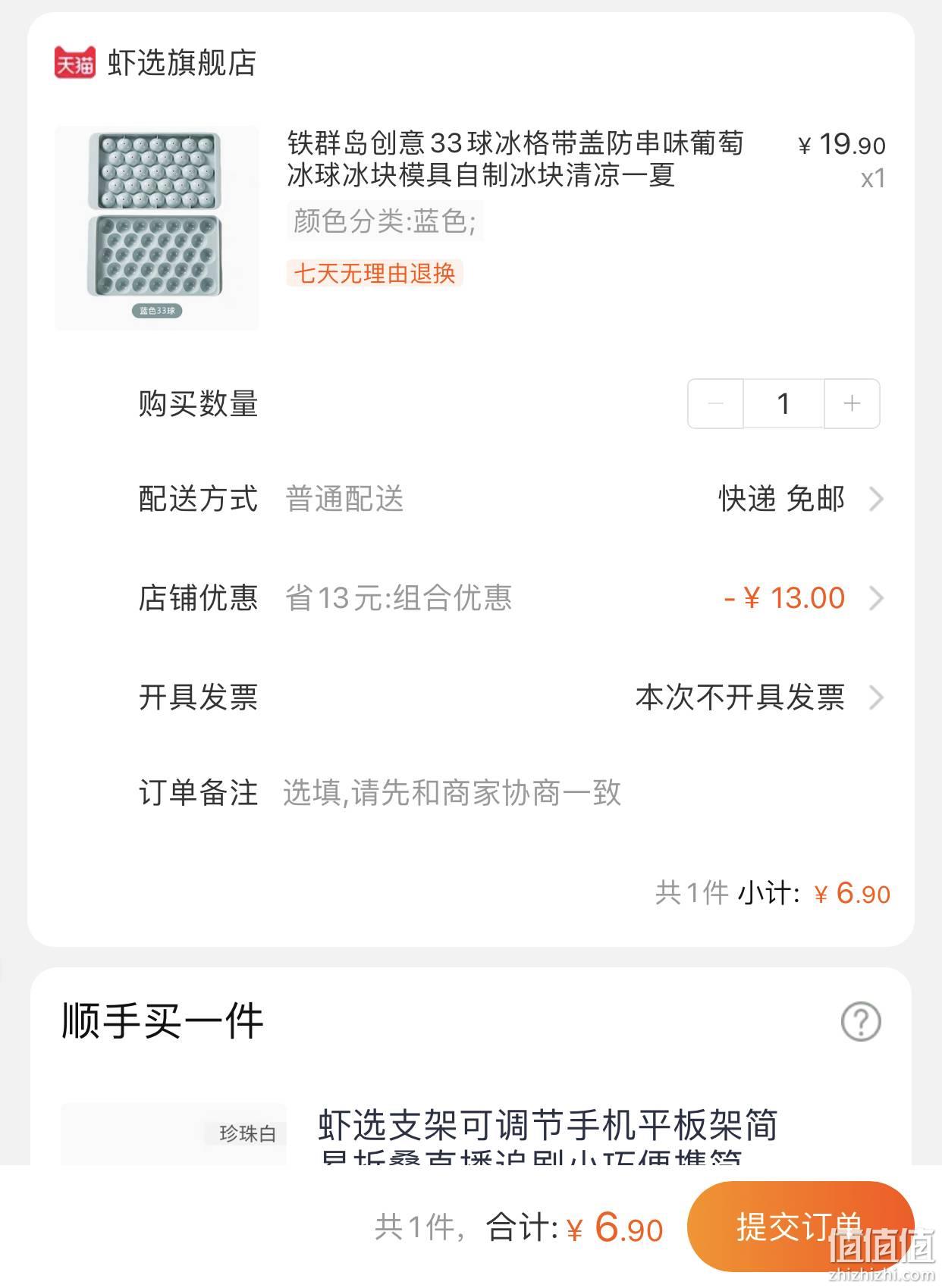Enter a note in 订单备注 field
Image resolution: width=942 pixels, height=1288 pixels.
click(x=584, y=793)
